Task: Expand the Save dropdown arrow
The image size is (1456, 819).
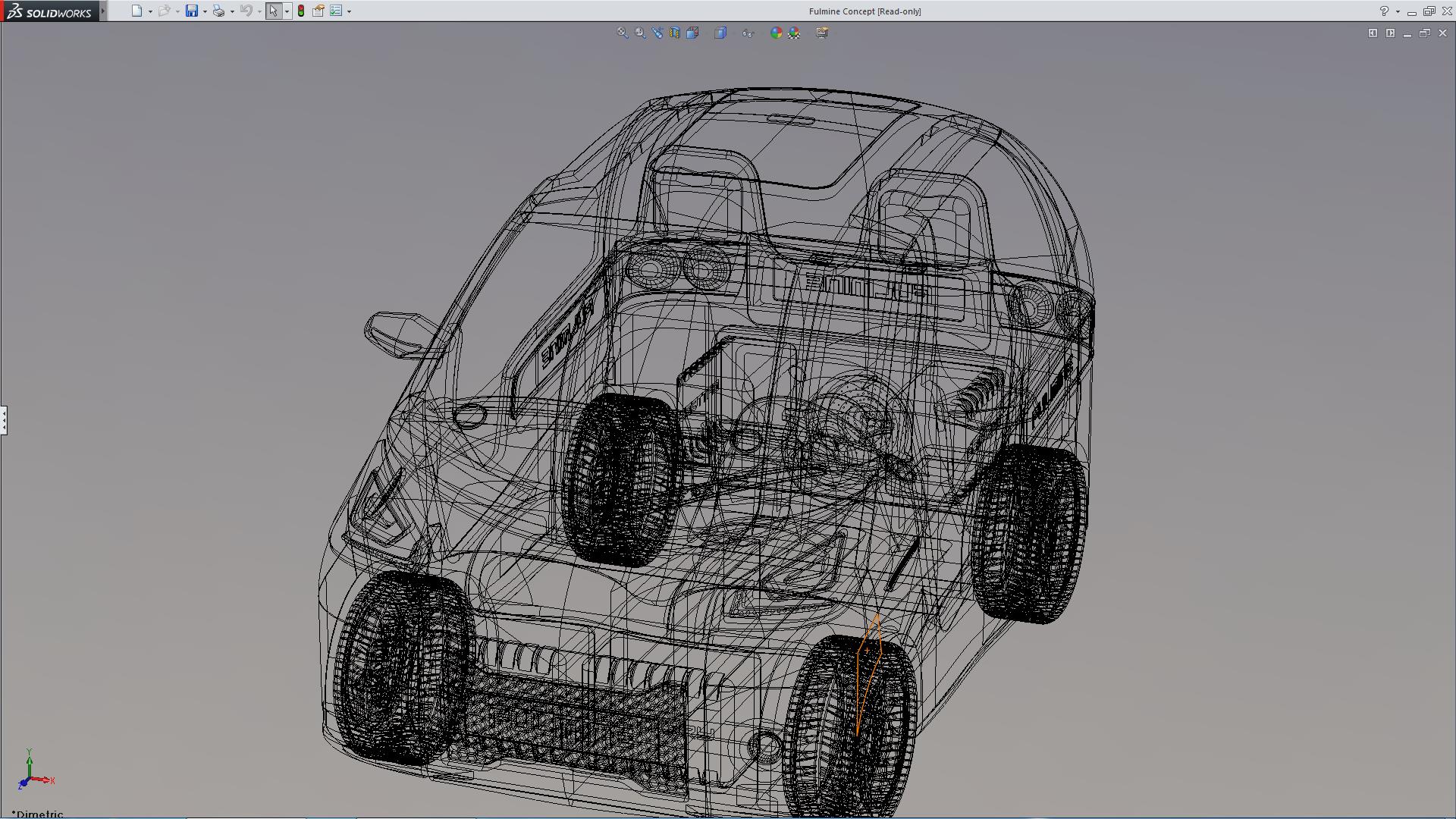Action: [x=205, y=11]
